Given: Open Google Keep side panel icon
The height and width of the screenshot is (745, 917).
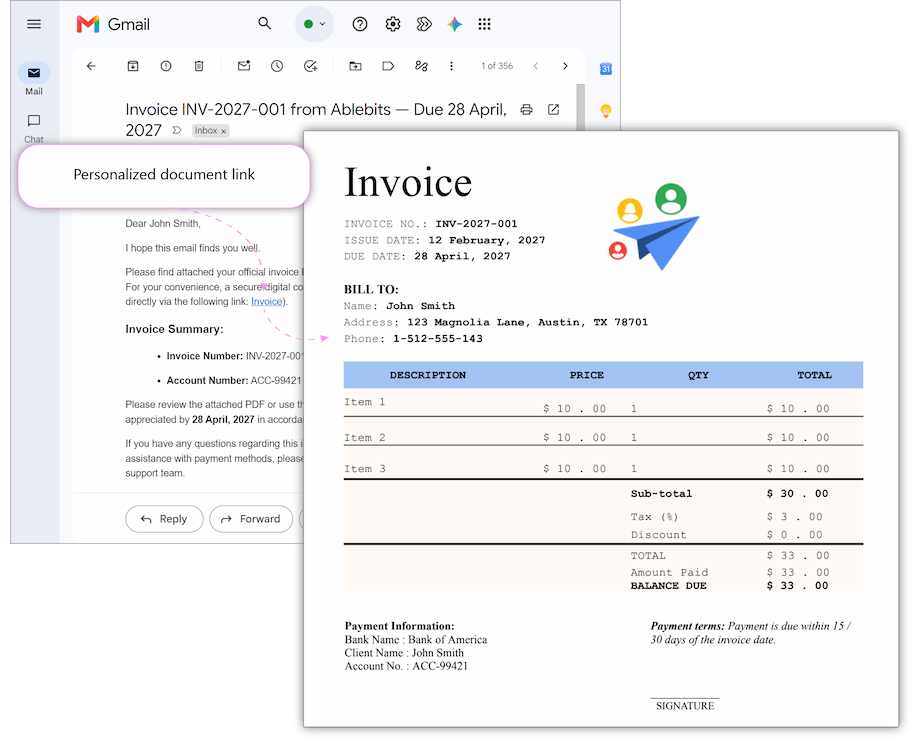Looking at the screenshot, I should tap(606, 111).
